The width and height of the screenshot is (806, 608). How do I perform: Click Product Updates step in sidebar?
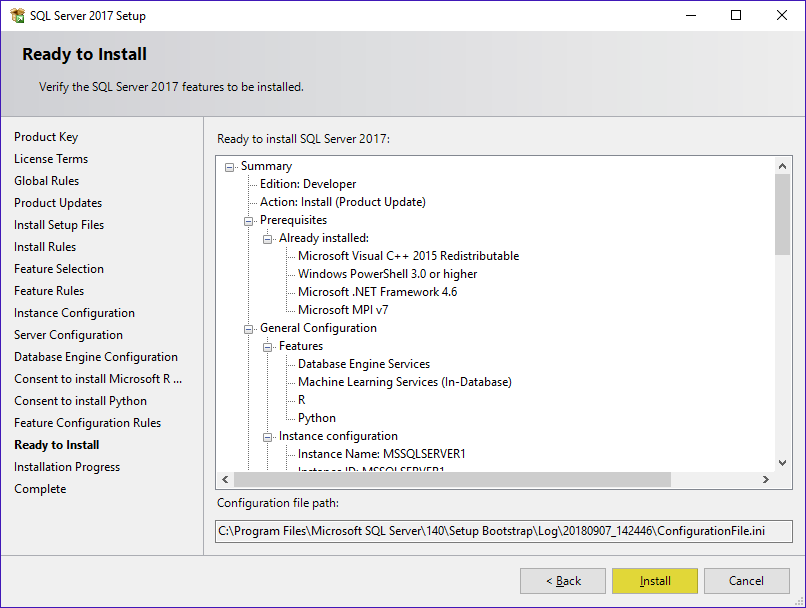click(58, 203)
